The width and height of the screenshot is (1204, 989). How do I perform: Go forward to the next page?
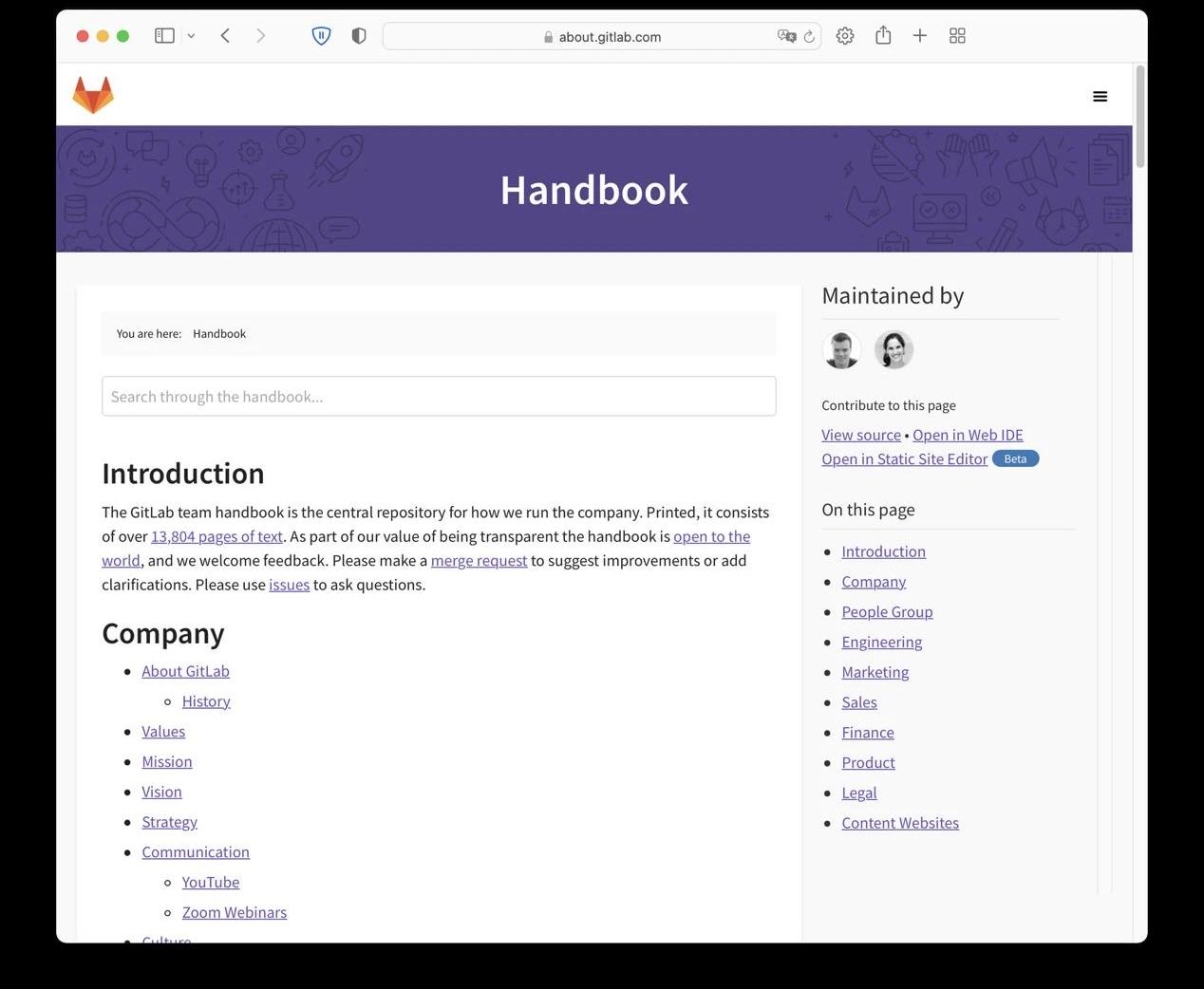(x=260, y=36)
